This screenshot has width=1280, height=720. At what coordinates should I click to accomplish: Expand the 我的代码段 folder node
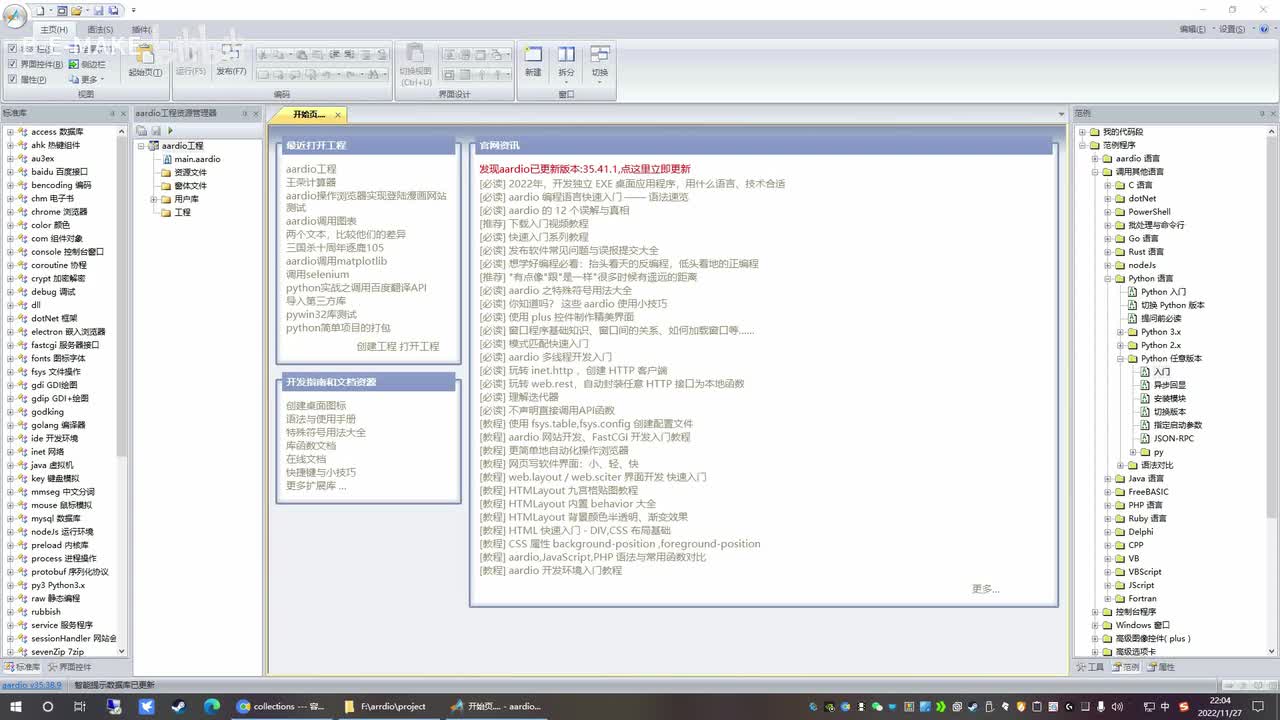pos(1082,132)
